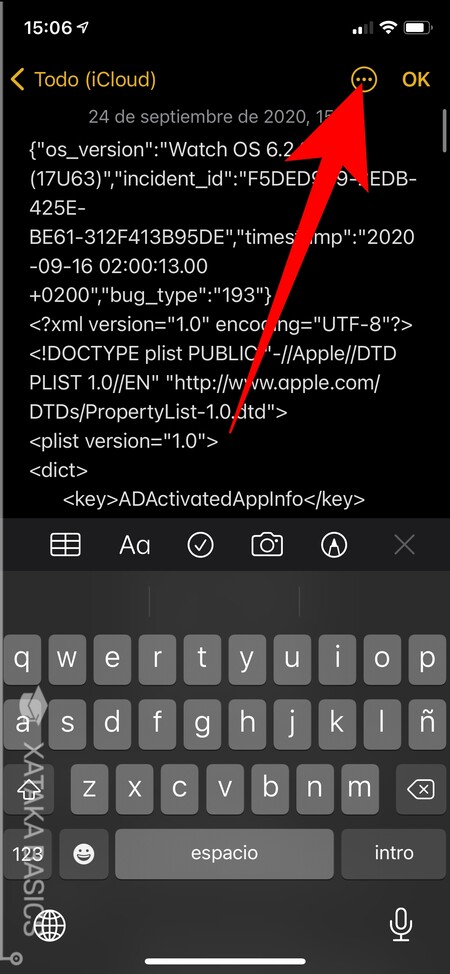Start drawing with the markup pen icon
This screenshot has height=974, width=450.
coord(334,545)
